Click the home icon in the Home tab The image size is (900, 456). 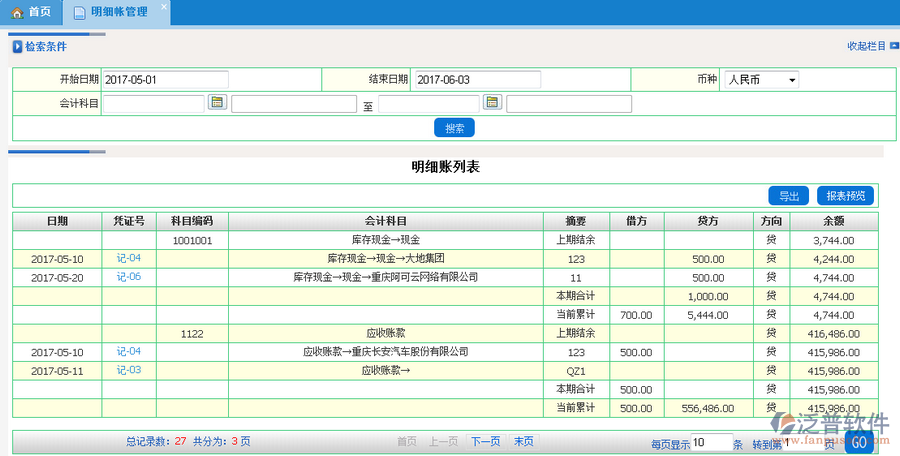[17, 13]
